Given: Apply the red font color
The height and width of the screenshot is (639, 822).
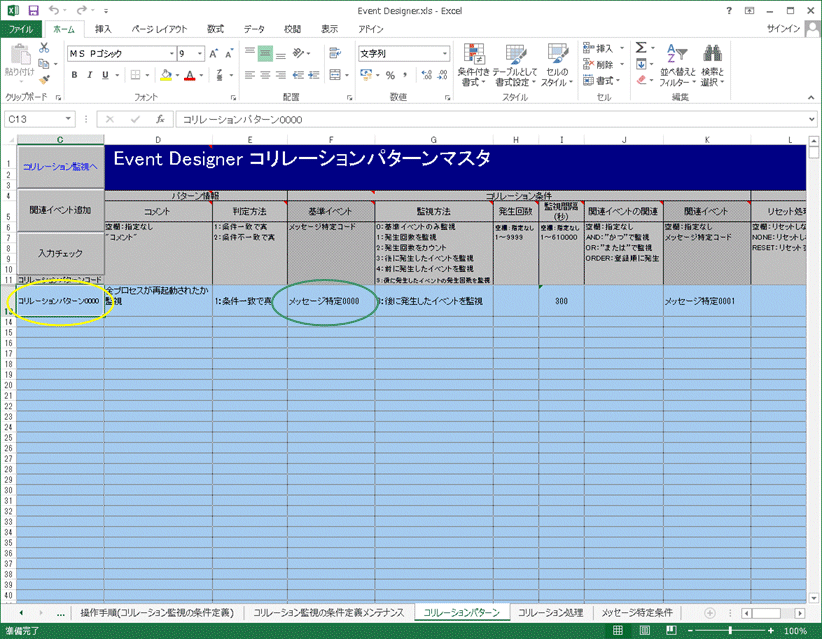Looking at the screenshot, I should coord(190,75).
